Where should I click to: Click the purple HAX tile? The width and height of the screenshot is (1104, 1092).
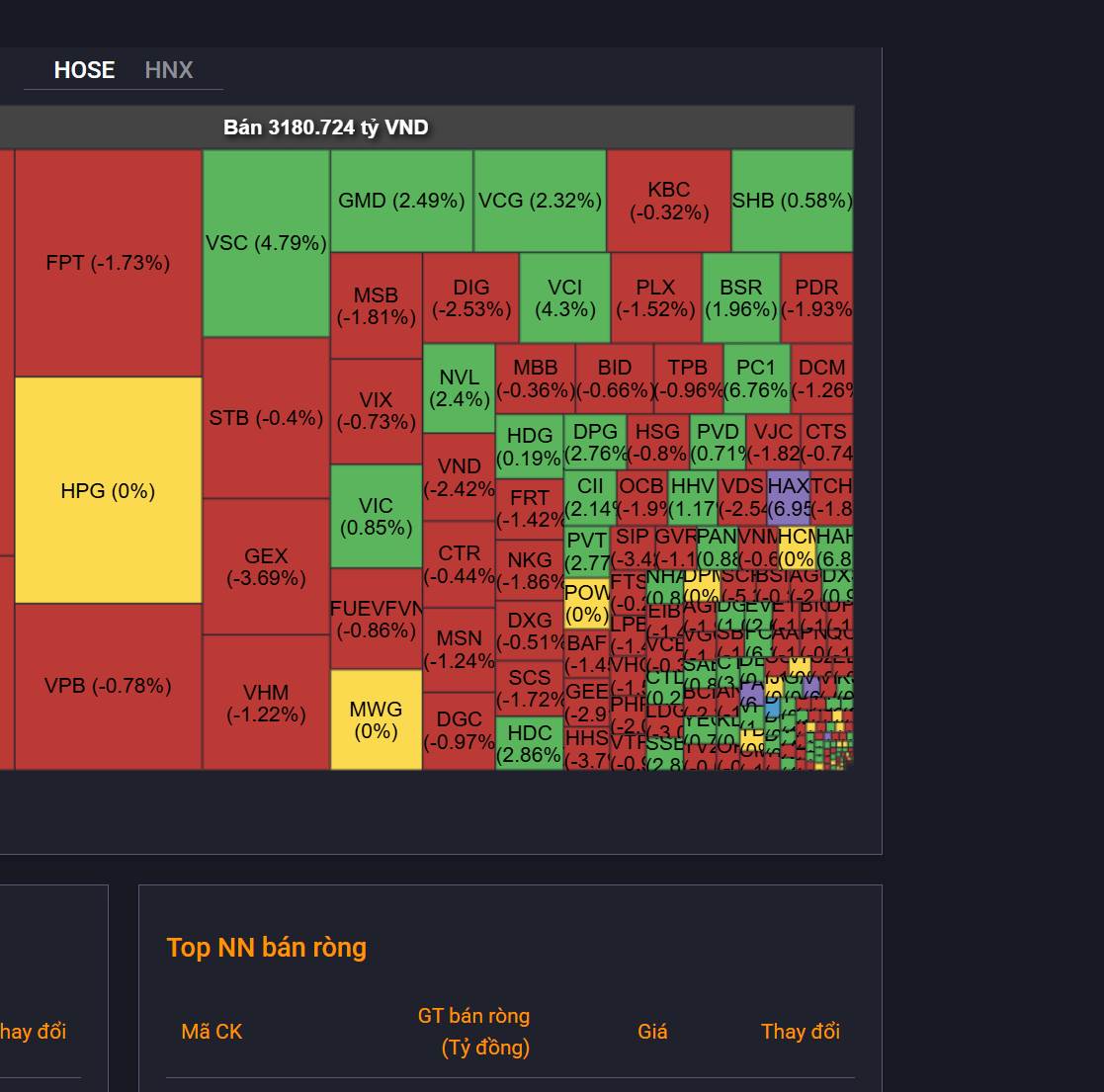[788, 498]
